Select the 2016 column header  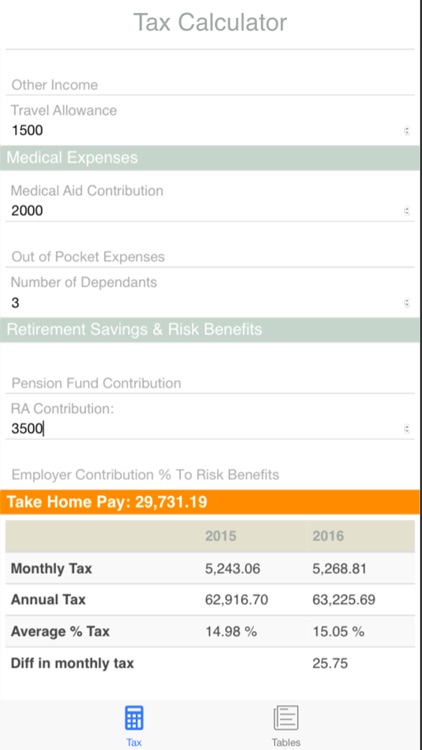[328, 536]
